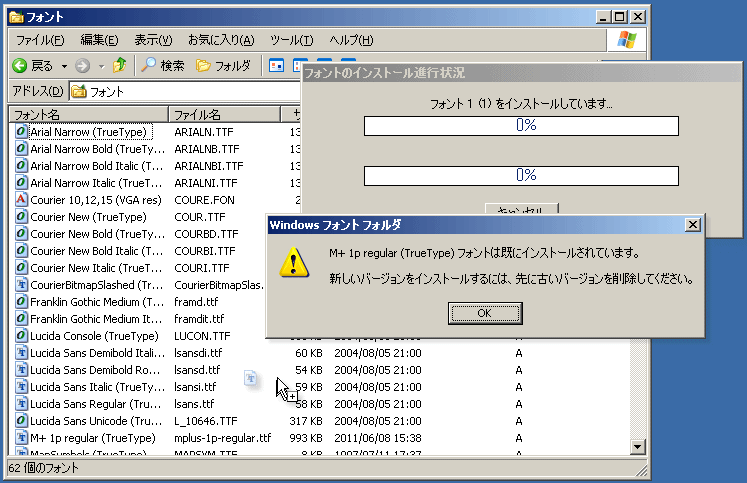
Task: Click the フォント window title bar folder icon
Action: click(x=16, y=17)
